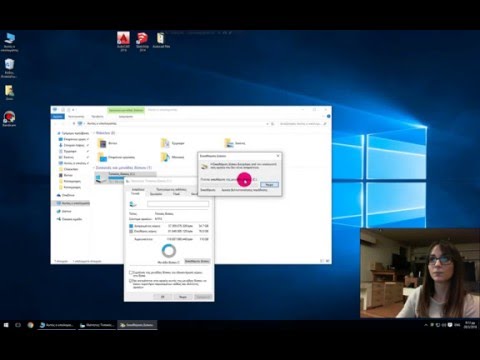Open the File (Αρχείο) ribbon tab
This screenshot has height=360, width=480.
58,116
